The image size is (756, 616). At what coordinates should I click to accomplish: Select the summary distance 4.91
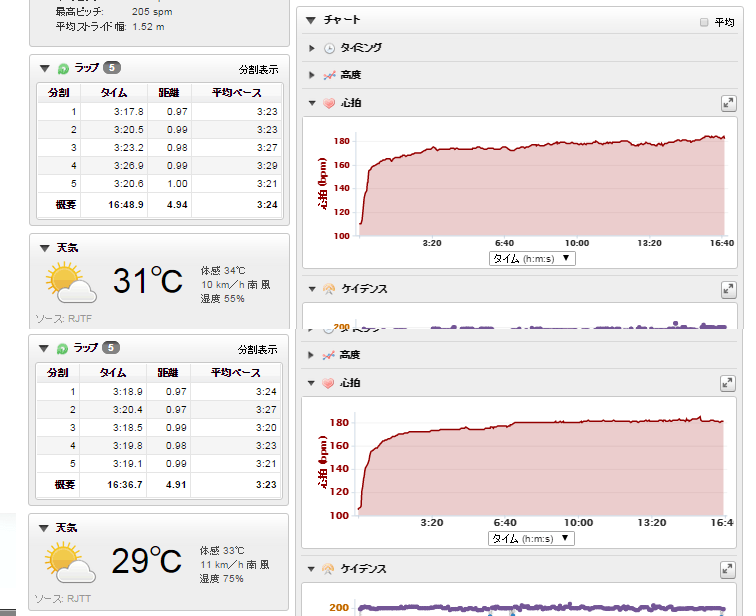176,485
